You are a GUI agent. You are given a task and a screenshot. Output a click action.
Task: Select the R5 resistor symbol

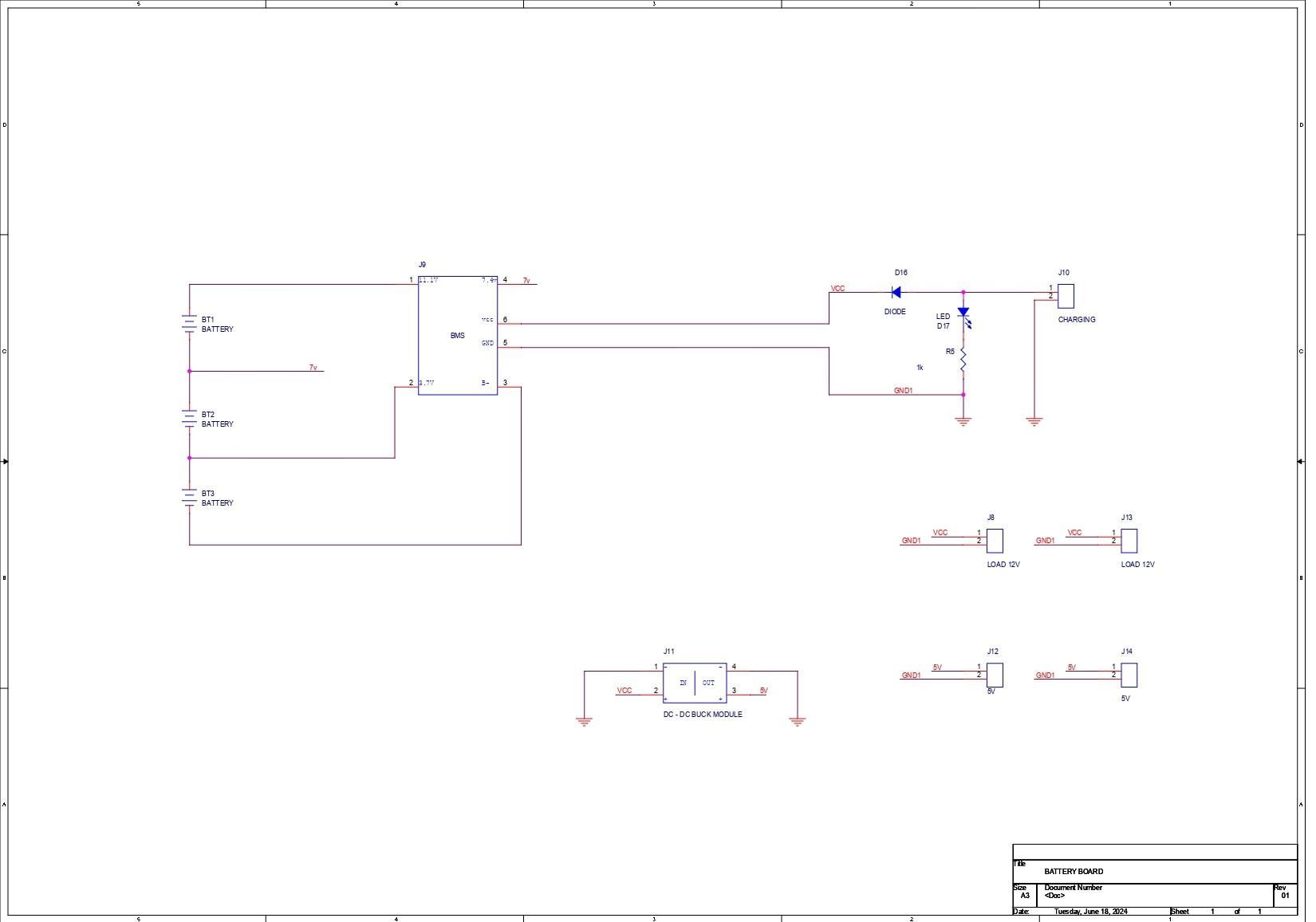[963, 360]
